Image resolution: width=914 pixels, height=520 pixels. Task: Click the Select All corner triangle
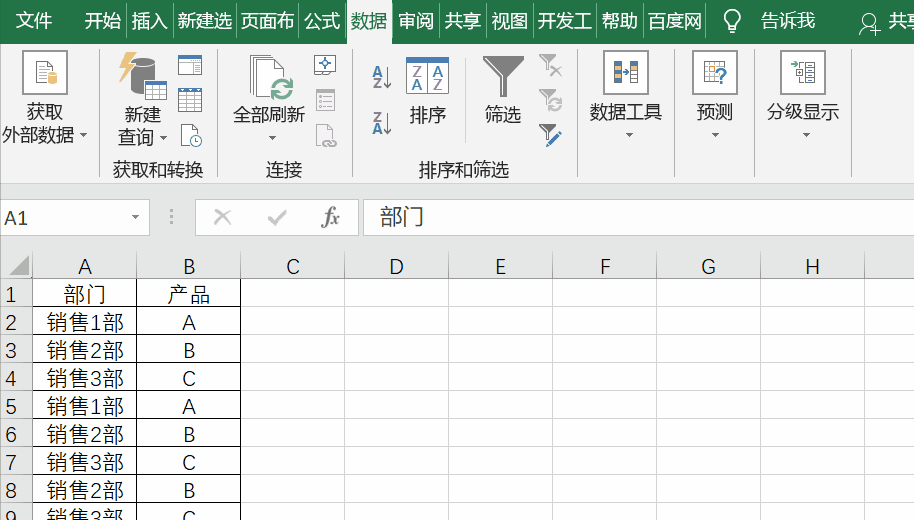coord(19,266)
